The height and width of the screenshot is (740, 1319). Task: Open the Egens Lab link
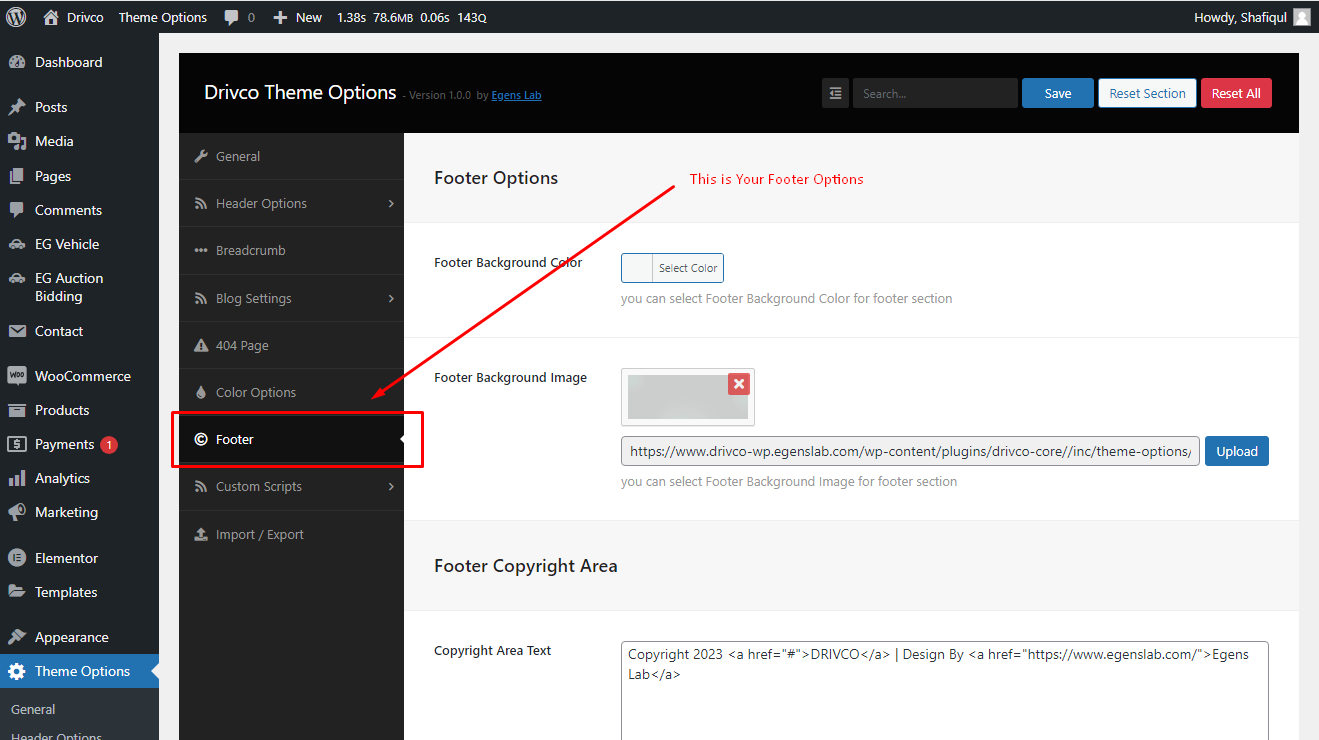(516, 95)
